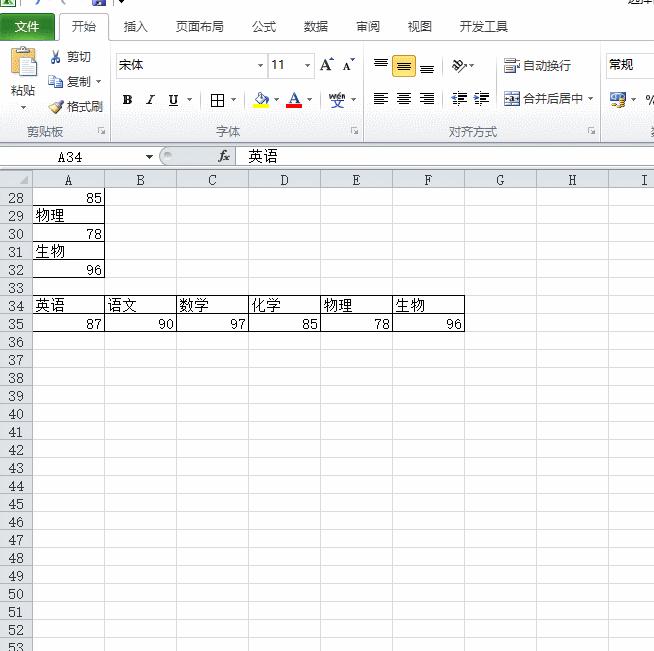Click the Paste clipboard icon
654x651 pixels.
click(23, 61)
